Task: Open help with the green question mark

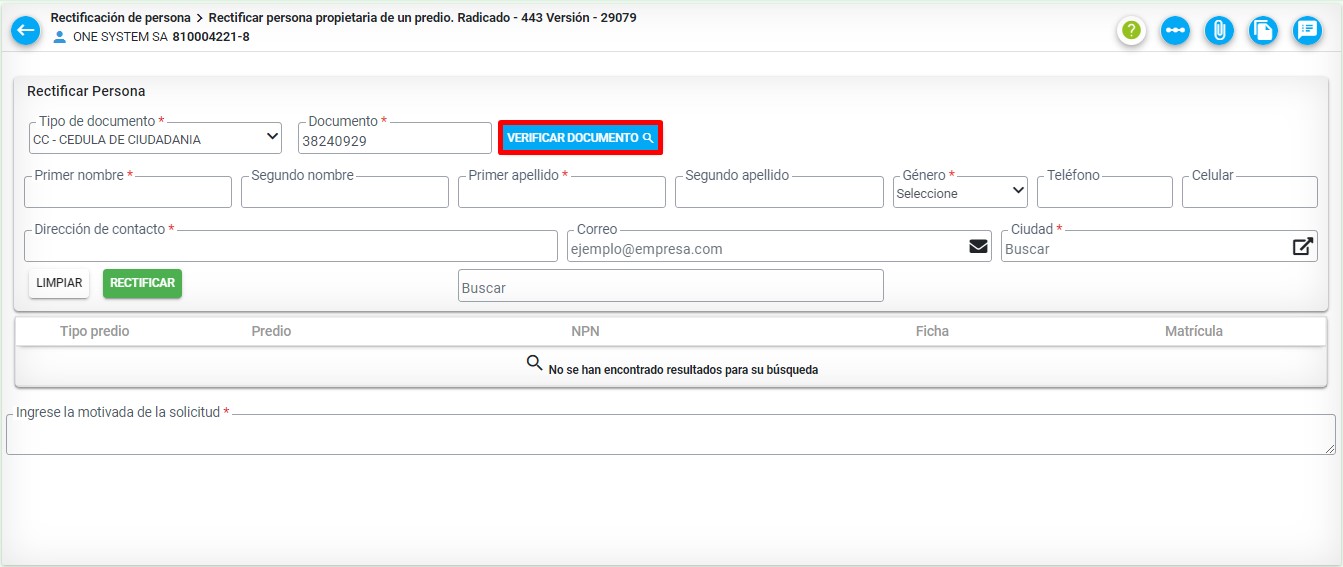Action: [x=1131, y=31]
